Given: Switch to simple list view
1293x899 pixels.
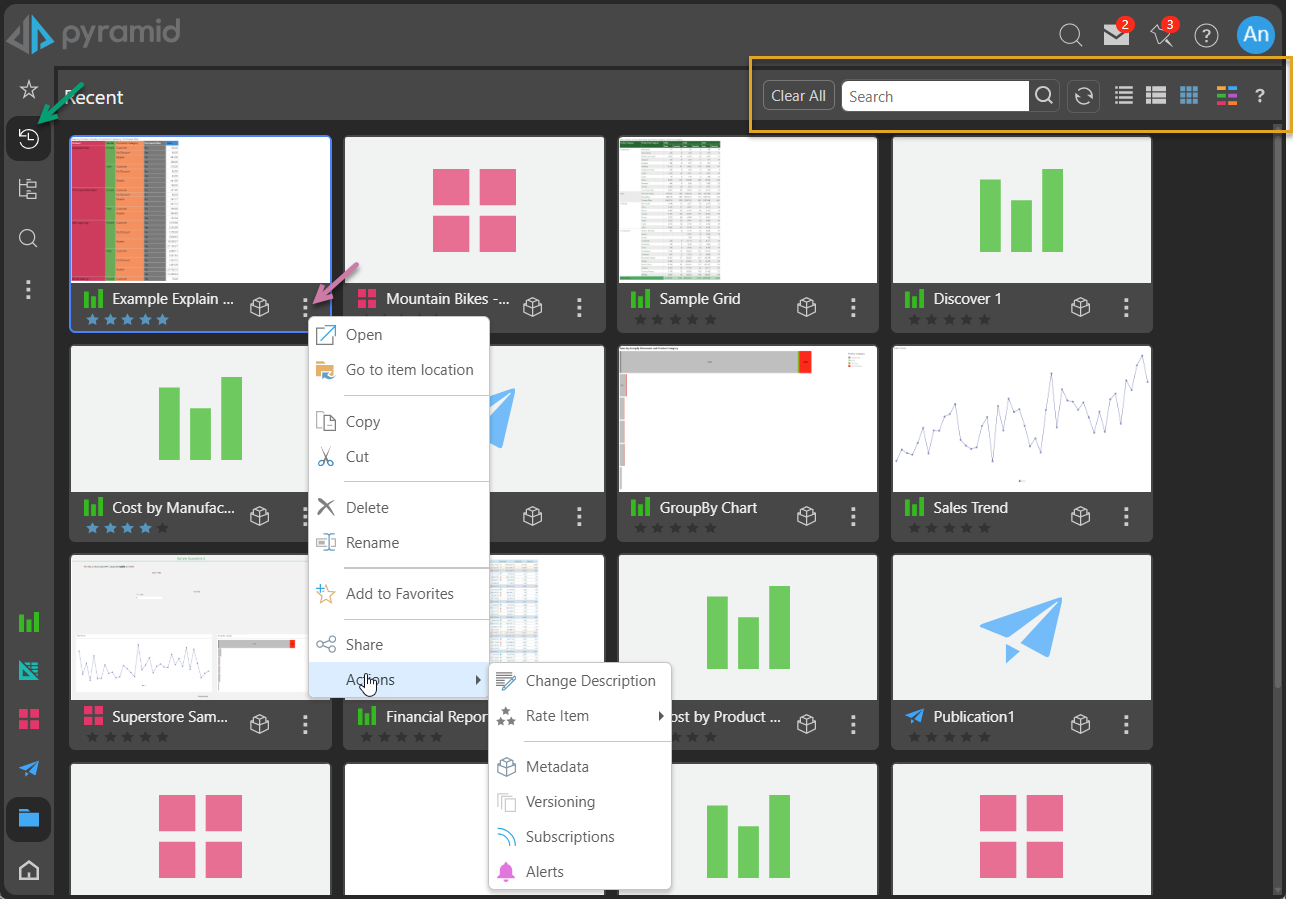Looking at the screenshot, I should coord(1124,96).
